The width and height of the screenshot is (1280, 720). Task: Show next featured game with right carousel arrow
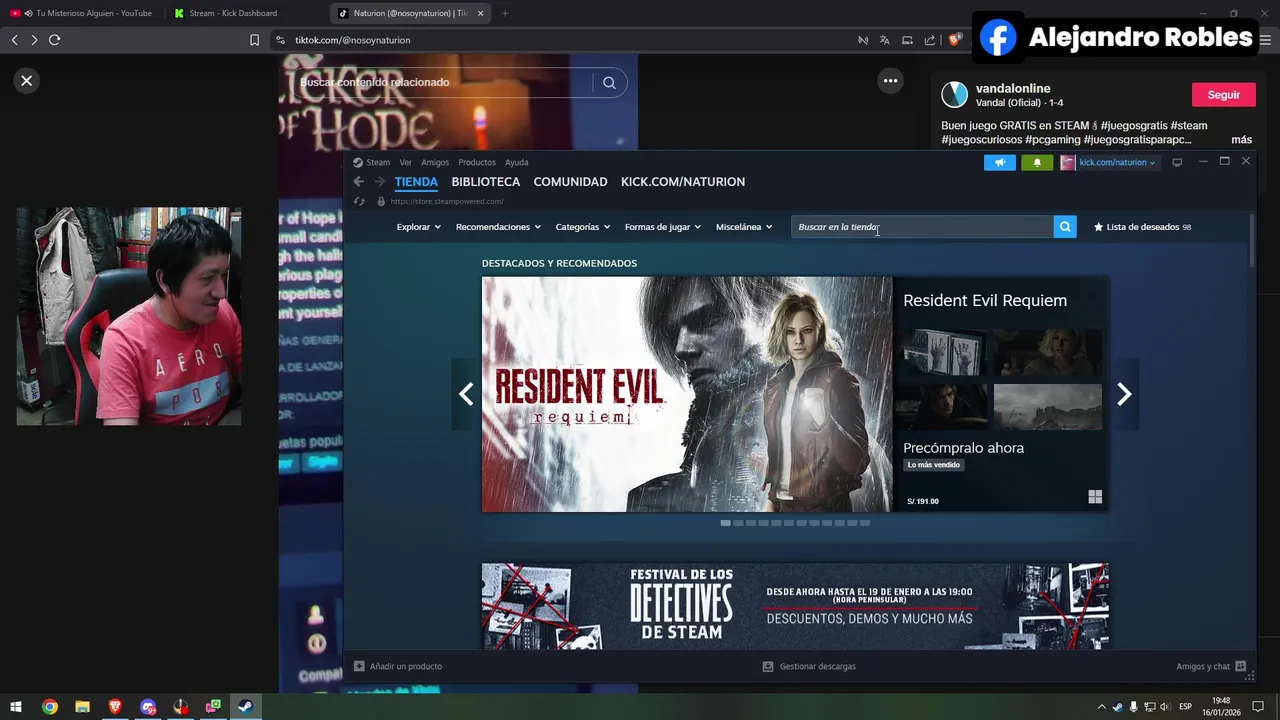pyautogui.click(x=1124, y=394)
